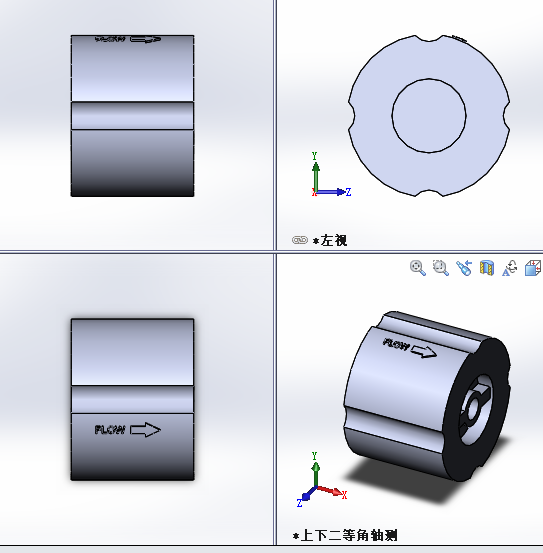Screen dimensions: 543x553
Task: Select the middle groove band in the top-left view
Action: click(x=133, y=116)
